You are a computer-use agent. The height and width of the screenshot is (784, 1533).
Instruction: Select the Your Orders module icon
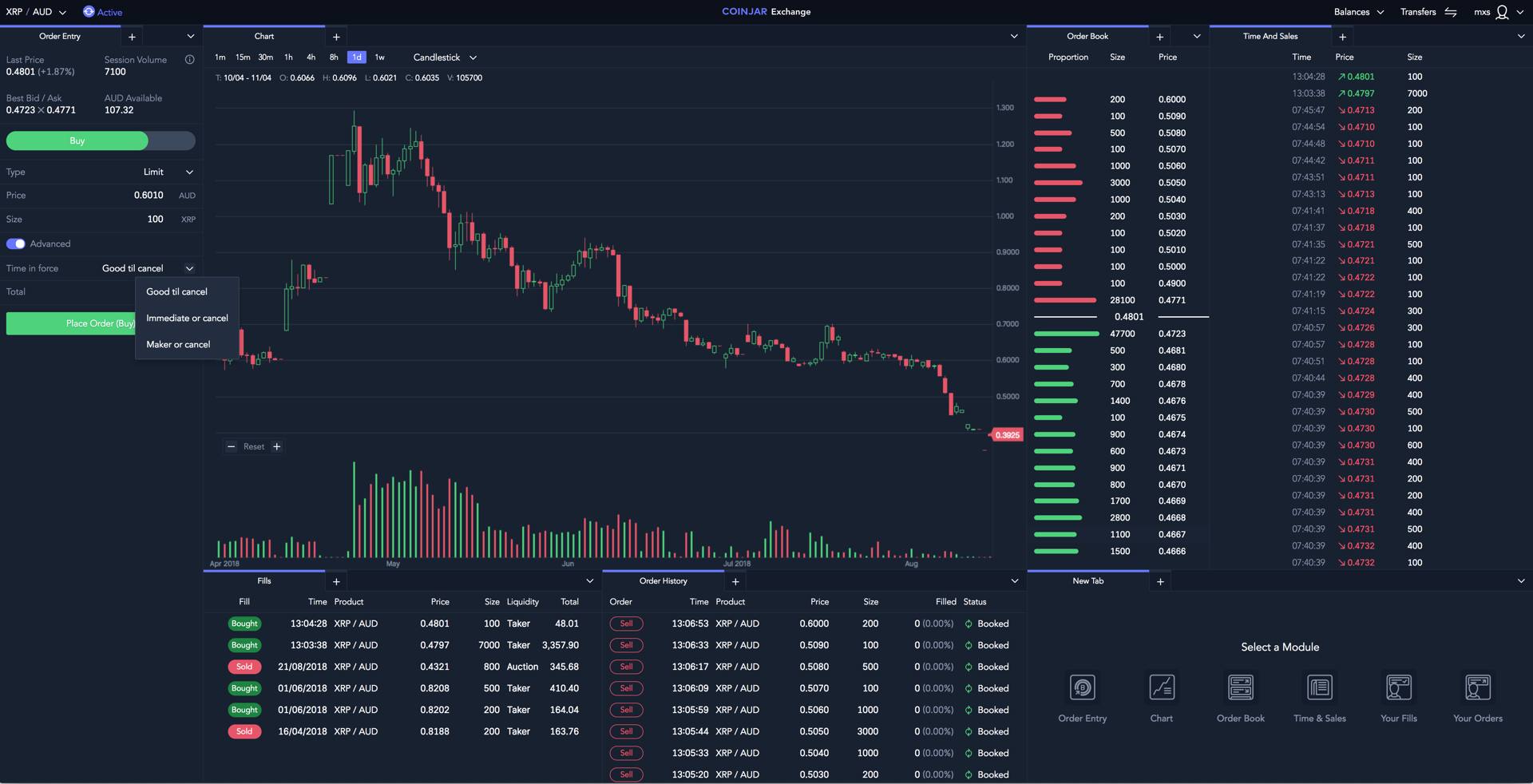coord(1478,687)
